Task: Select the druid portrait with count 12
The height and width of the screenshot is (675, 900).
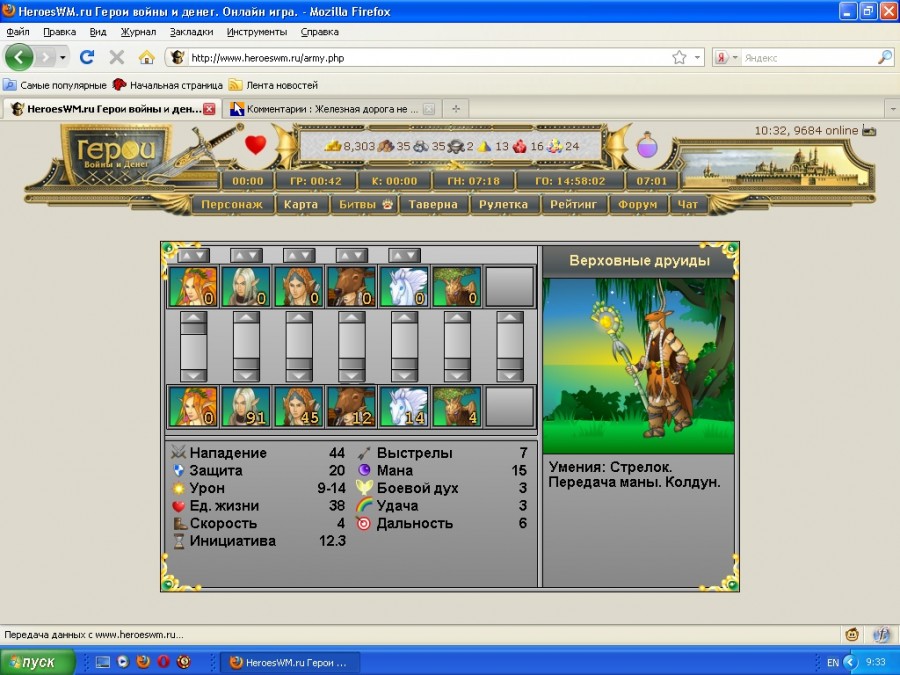Action: (x=351, y=406)
